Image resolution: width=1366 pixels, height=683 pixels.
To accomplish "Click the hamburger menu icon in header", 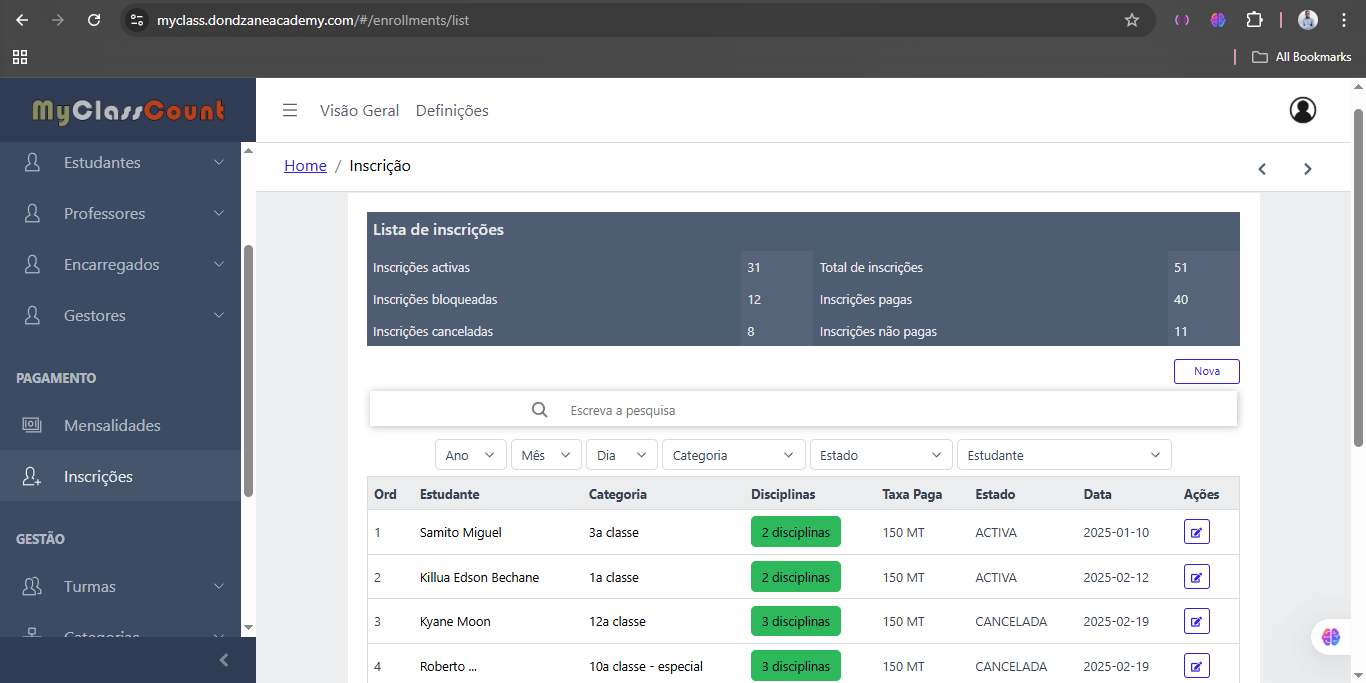I will 290,111.
